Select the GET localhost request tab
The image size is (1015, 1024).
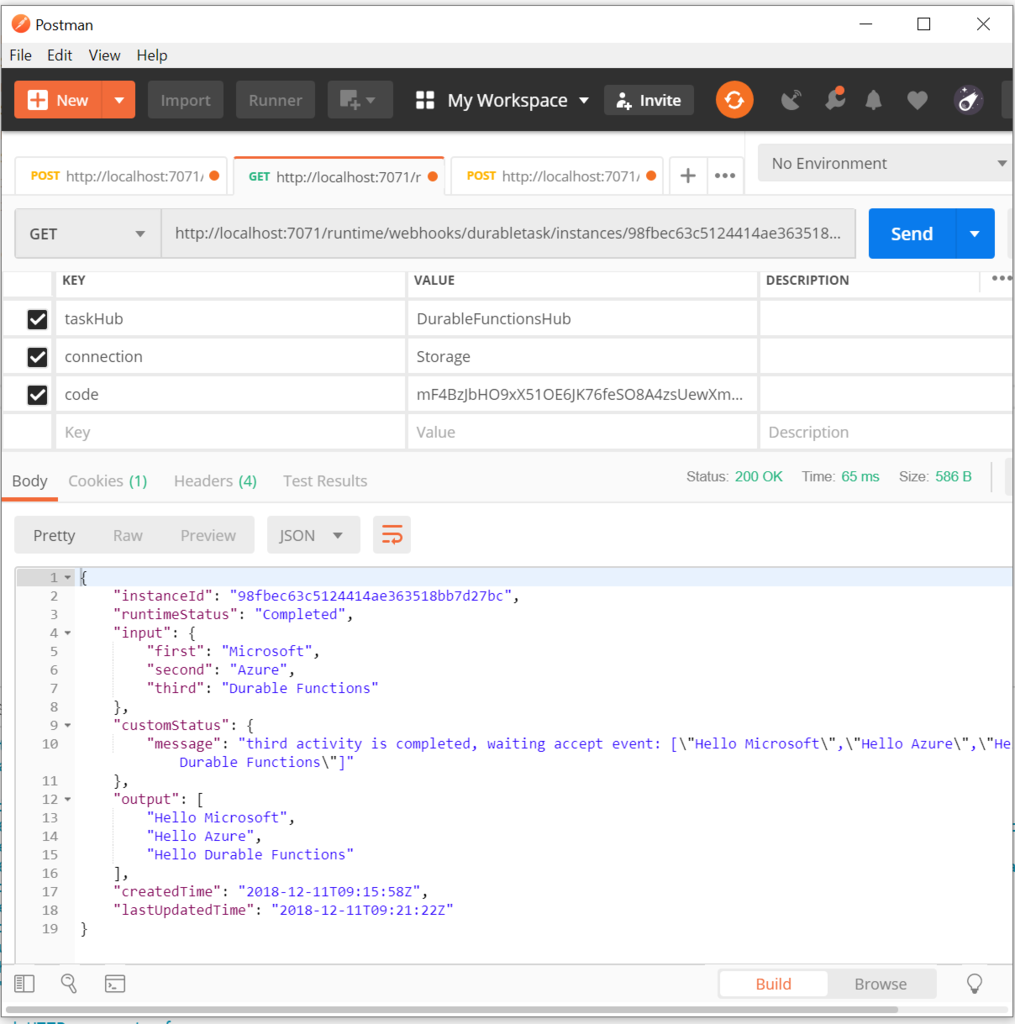(339, 176)
